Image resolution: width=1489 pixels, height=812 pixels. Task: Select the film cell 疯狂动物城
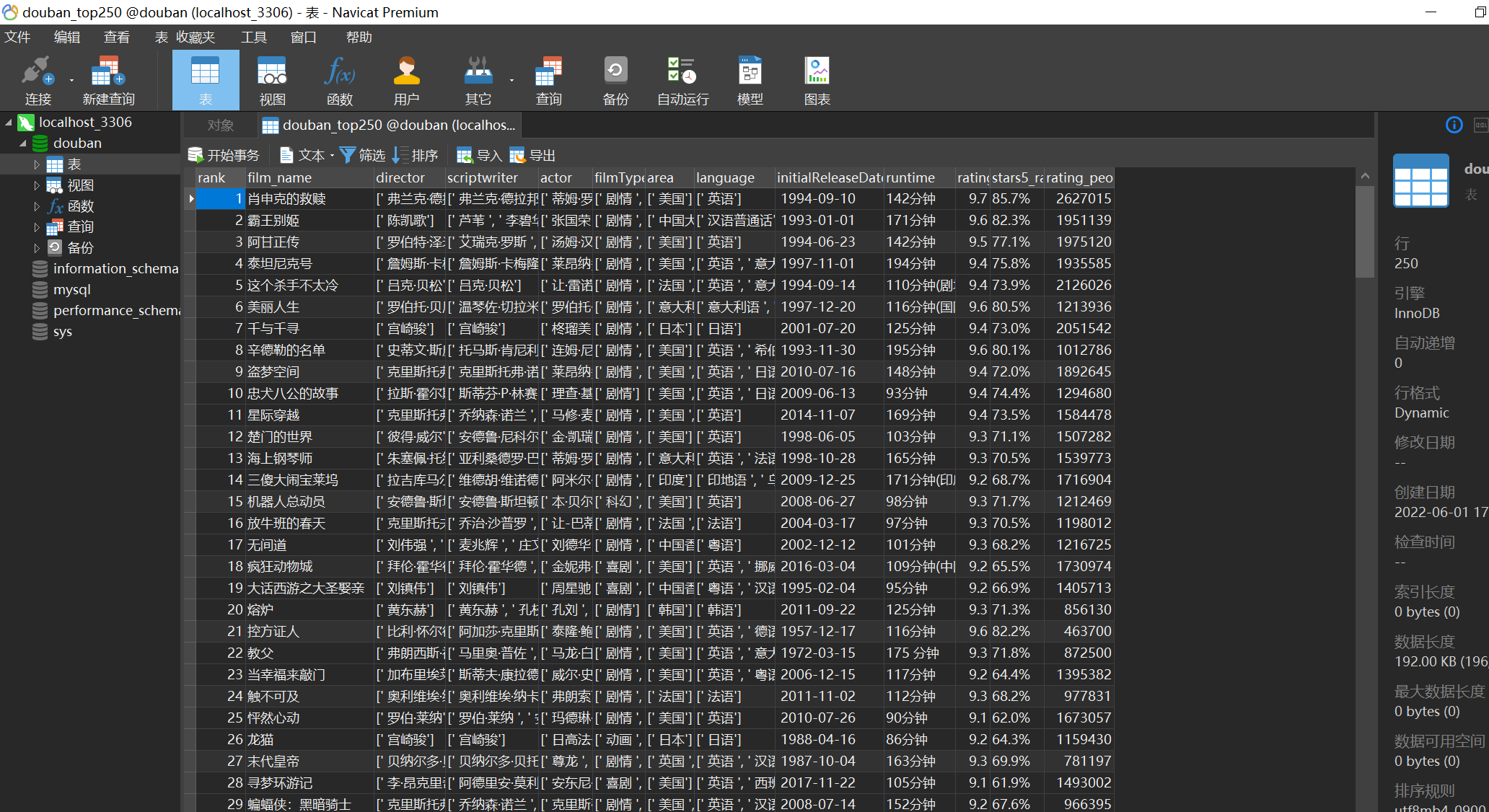click(309, 566)
